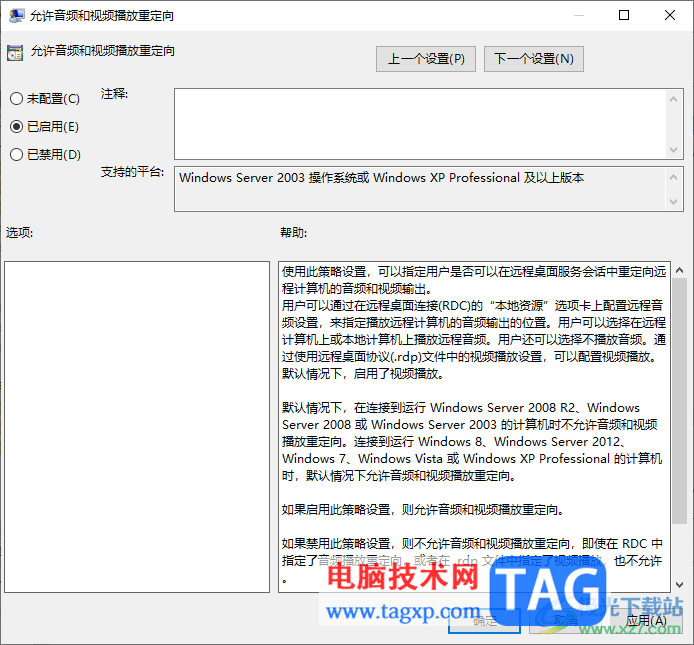
Task: Click heading text '允许音频和视频播放重定向' beside icon
Action: tap(103, 51)
